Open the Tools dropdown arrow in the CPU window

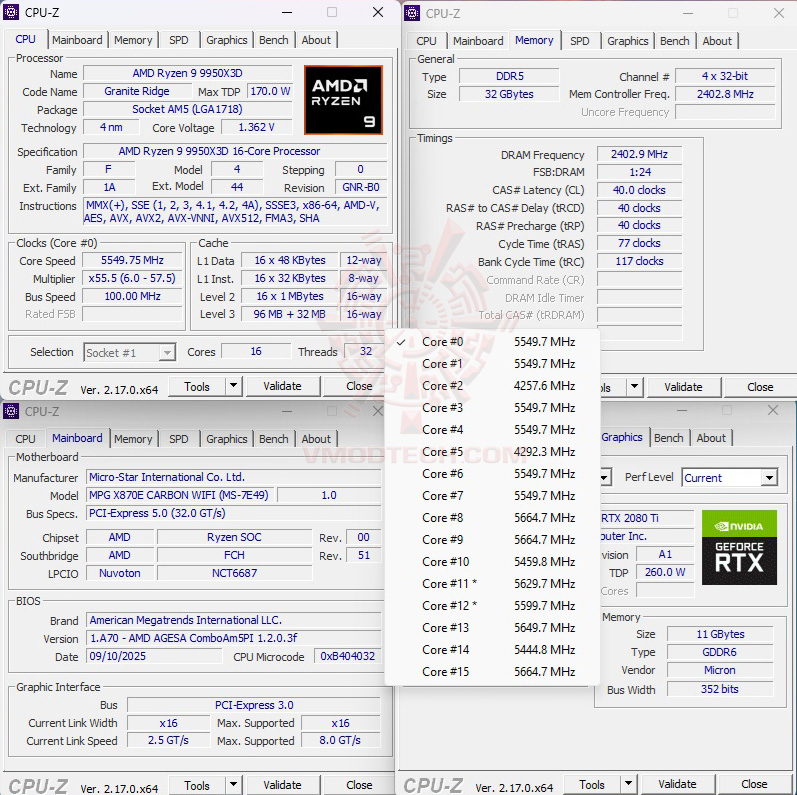pos(233,386)
